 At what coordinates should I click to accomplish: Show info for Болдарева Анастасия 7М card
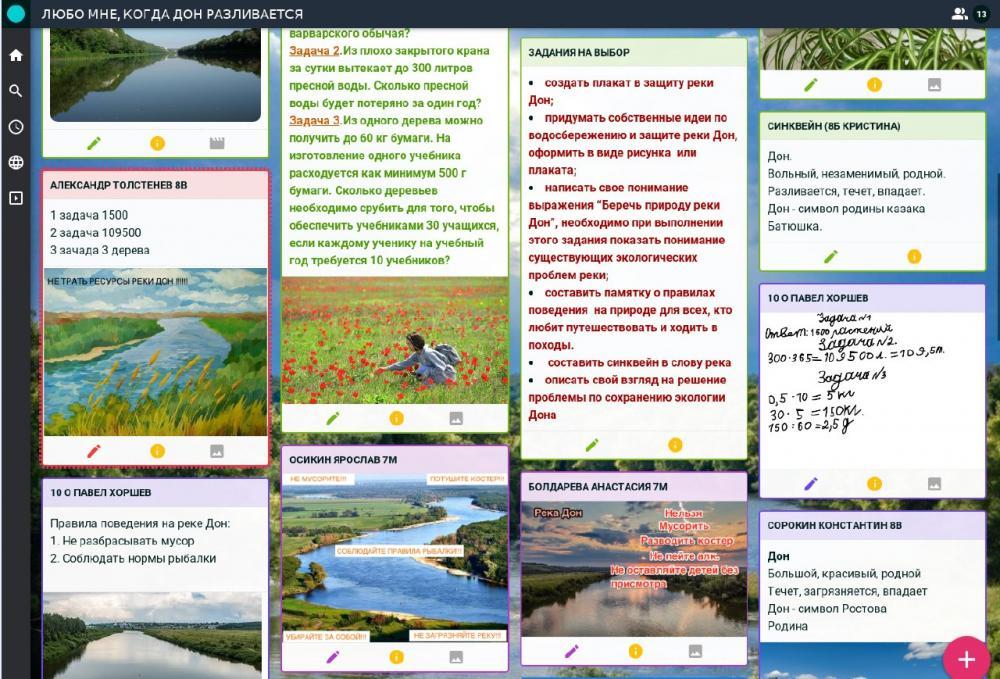(x=636, y=651)
